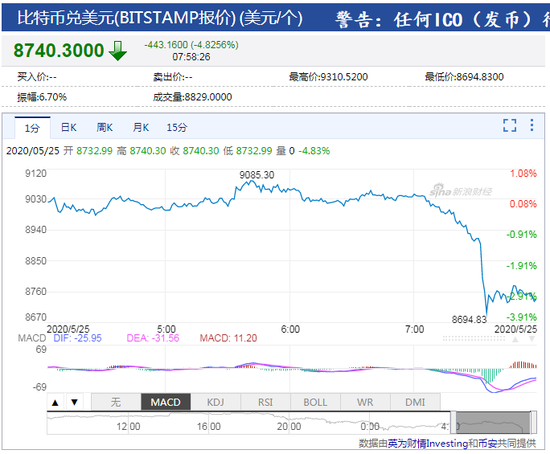550x454 pixels.
Task: Click the 最低价:8694.8300 value
Action: point(464,77)
